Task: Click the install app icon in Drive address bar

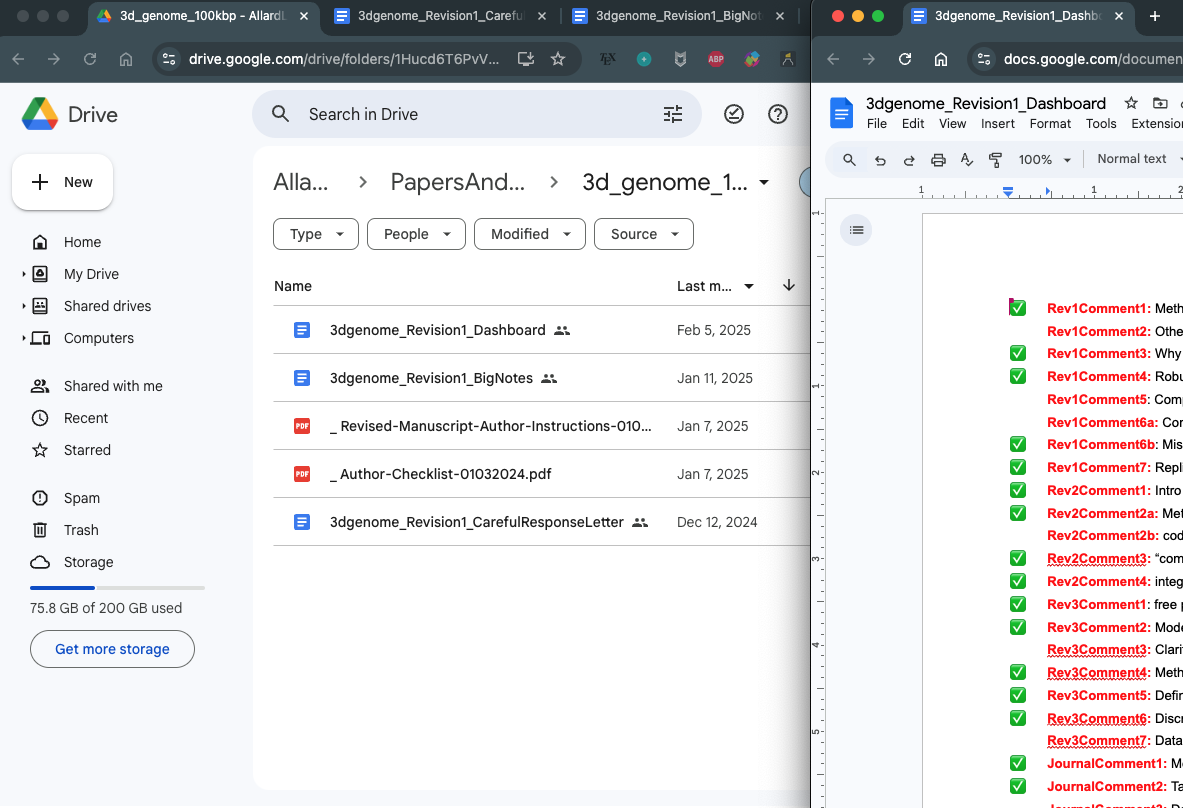Action: tap(526, 59)
